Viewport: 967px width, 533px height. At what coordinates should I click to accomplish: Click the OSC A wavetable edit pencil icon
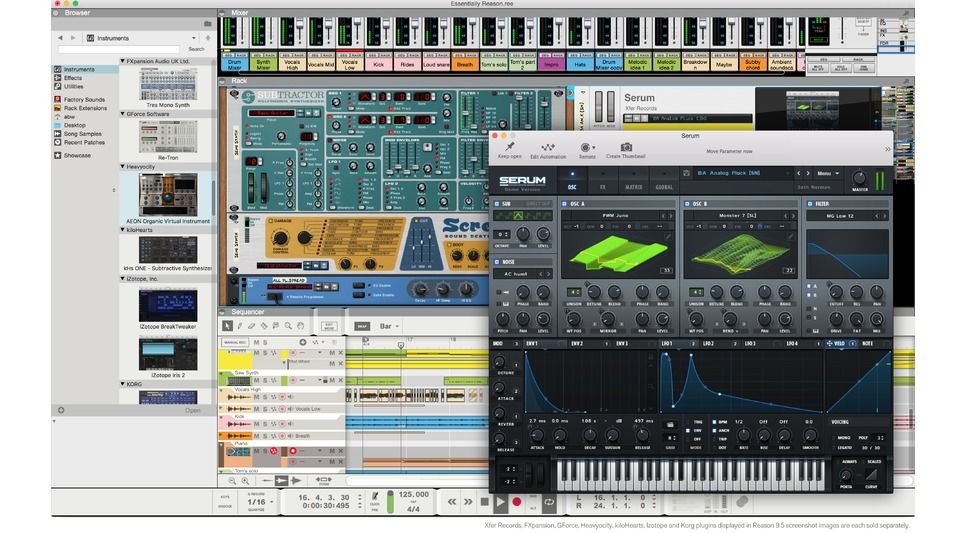(667, 236)
